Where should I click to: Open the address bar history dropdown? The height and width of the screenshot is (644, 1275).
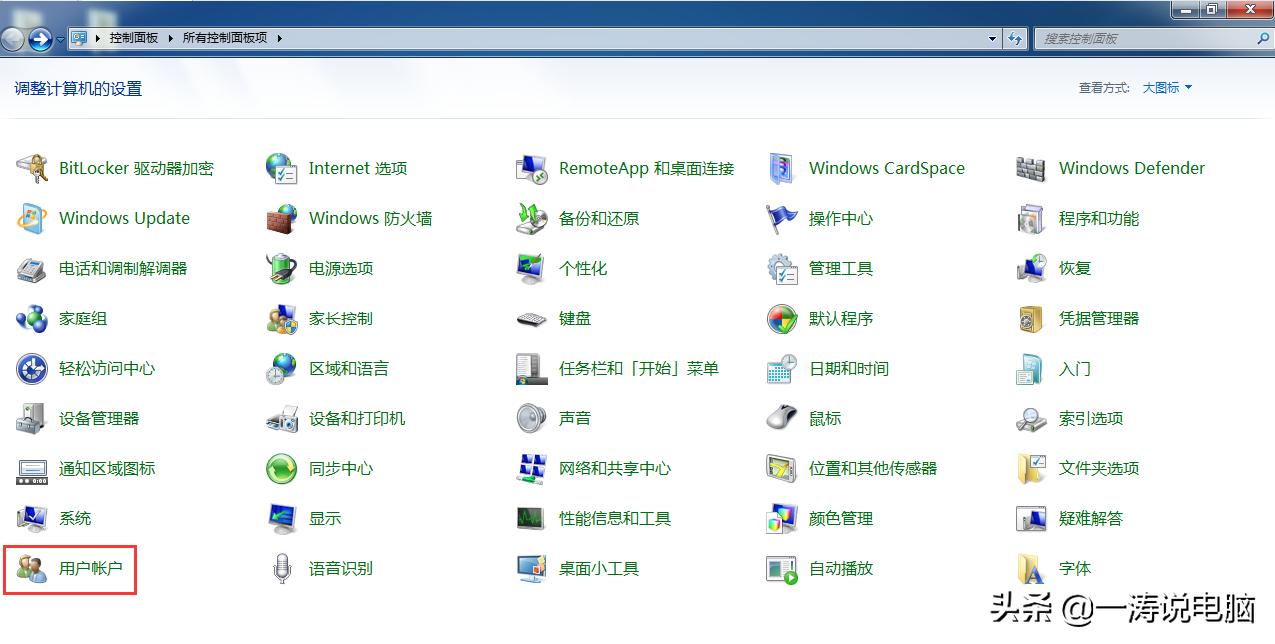coord(991,37)
